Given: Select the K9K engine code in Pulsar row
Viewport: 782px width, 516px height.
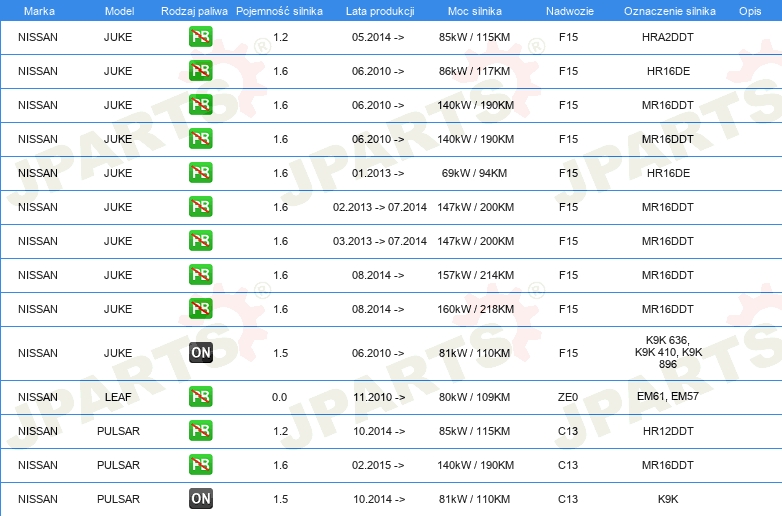Looking at the screenshot, I should 668,499.
